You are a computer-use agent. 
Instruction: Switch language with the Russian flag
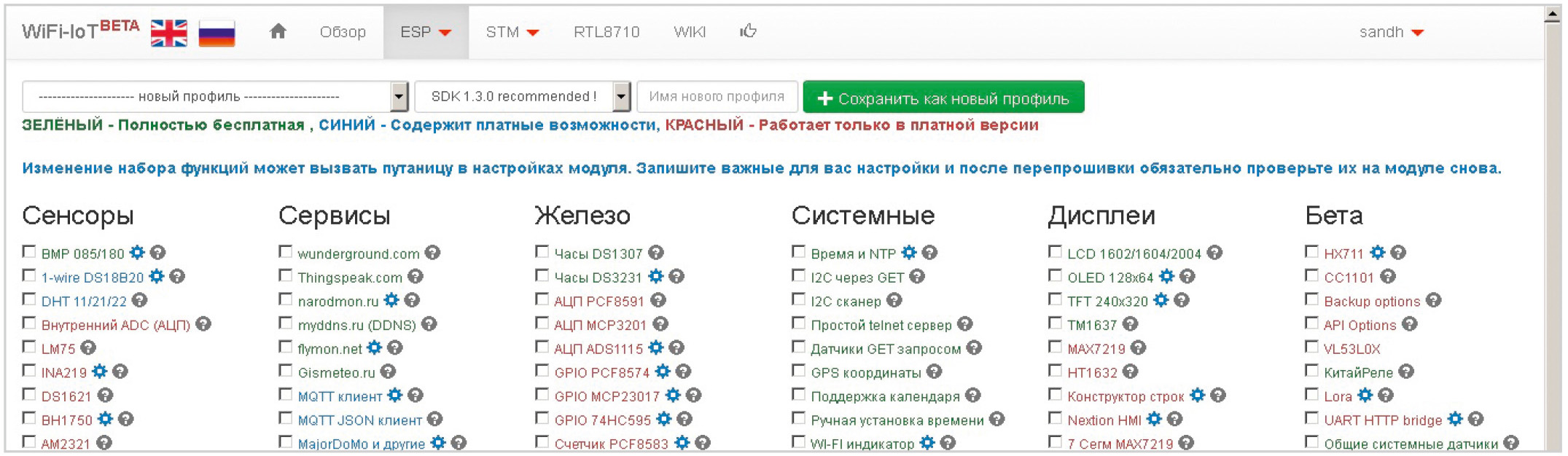click(217, 33)
